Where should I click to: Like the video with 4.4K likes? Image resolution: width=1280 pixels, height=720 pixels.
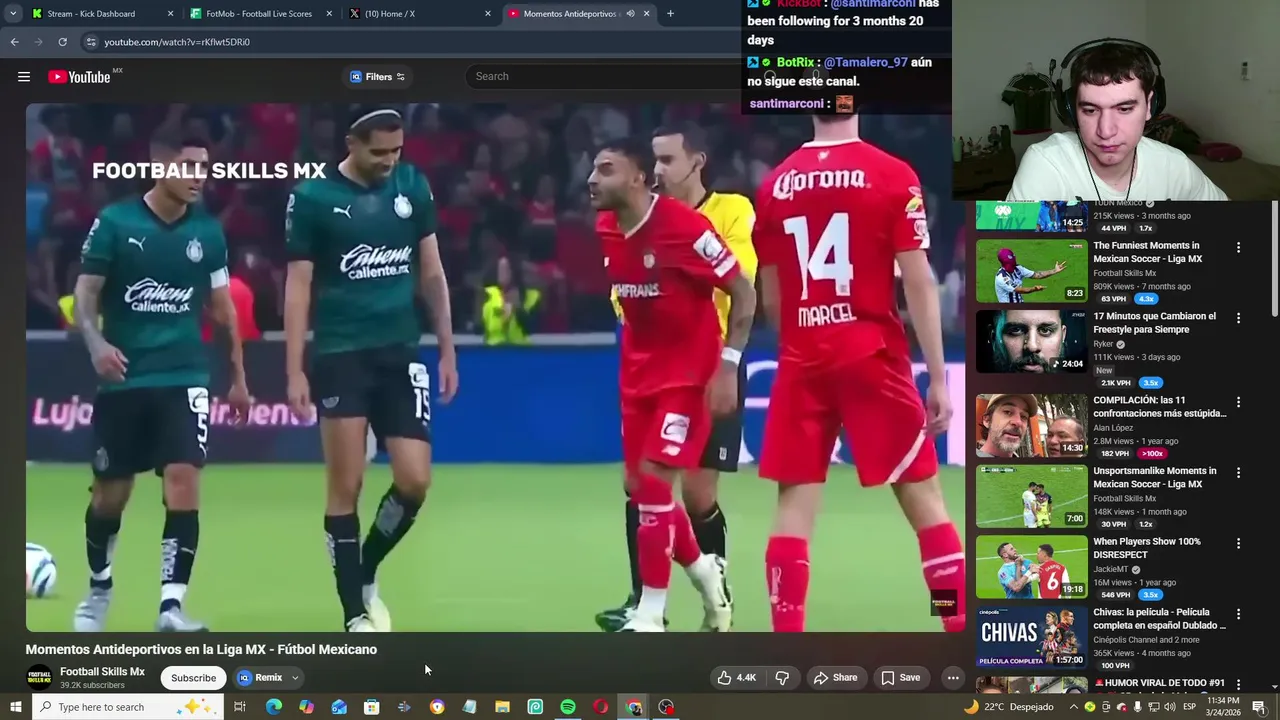(736, 678)
